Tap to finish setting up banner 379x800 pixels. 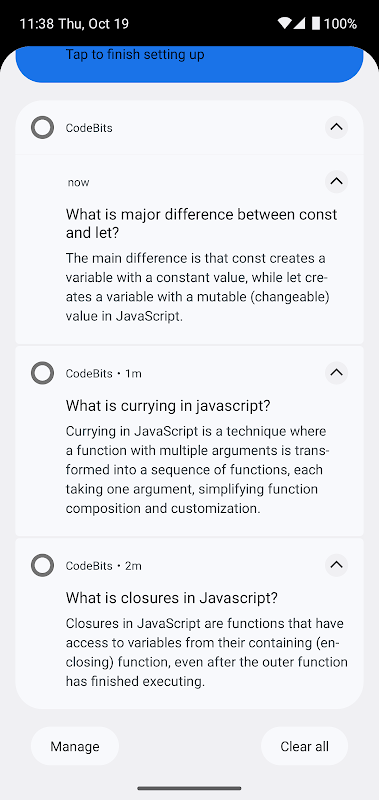pos(189,64)
